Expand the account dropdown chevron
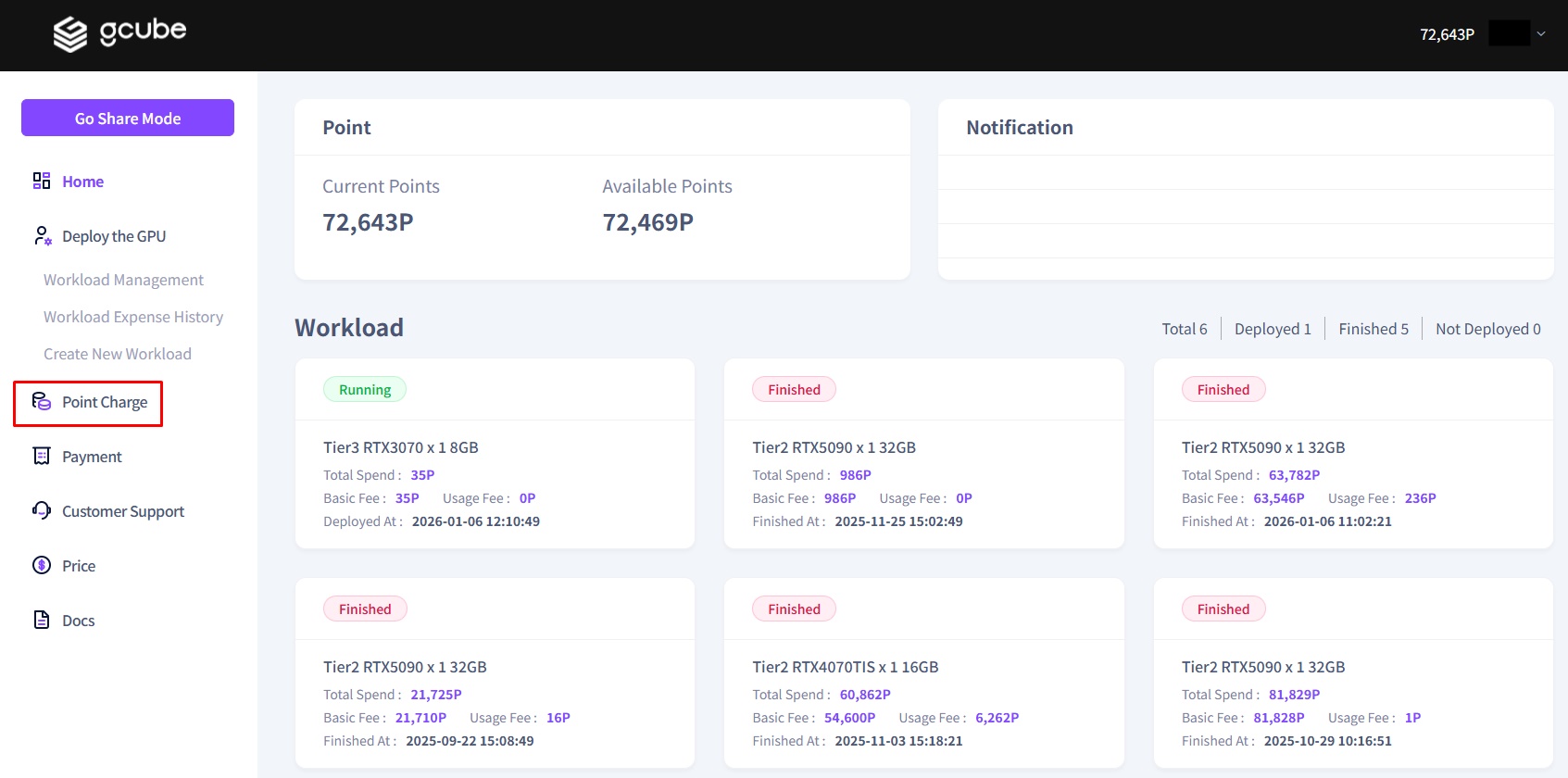 coord(1541,34)
